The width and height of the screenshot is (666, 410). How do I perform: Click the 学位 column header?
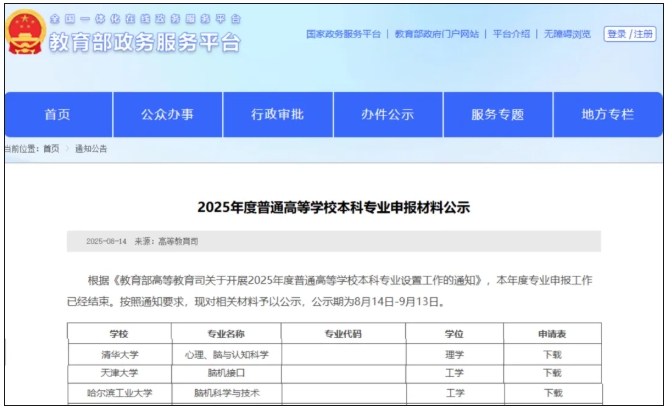click(454, 334)
